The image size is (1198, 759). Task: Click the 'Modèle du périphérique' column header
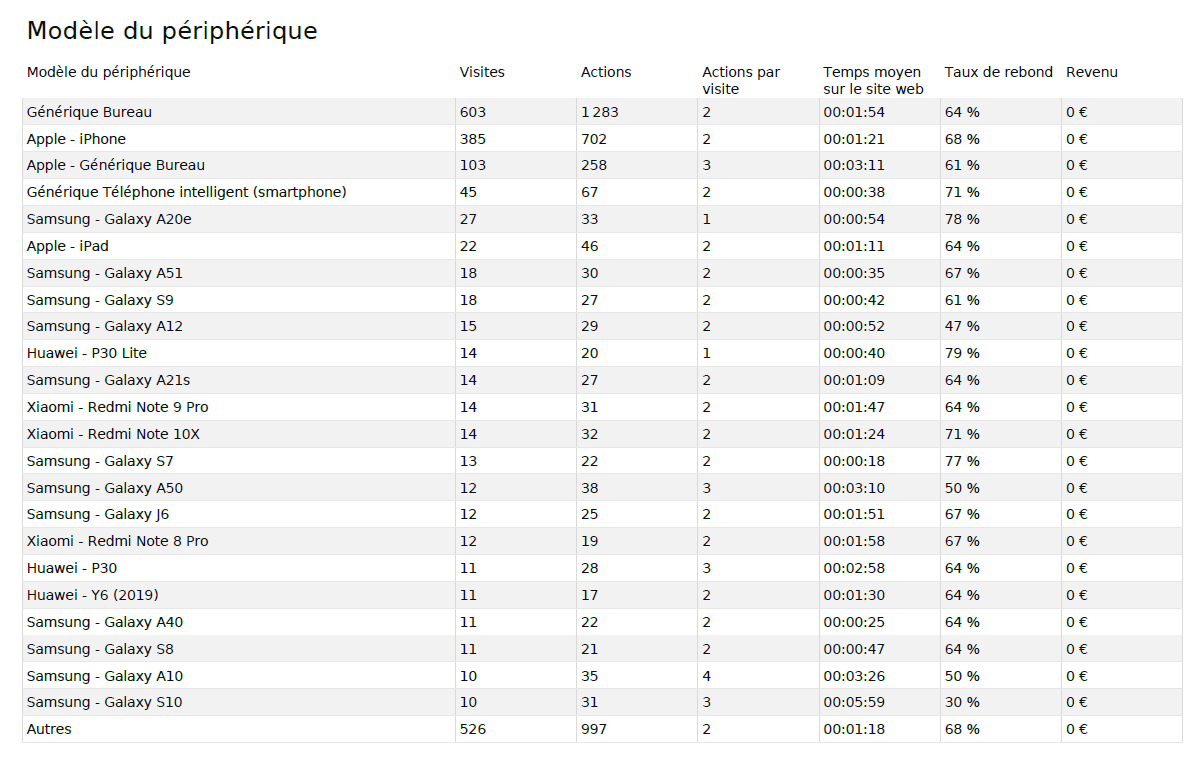click(x=108, y=72)
